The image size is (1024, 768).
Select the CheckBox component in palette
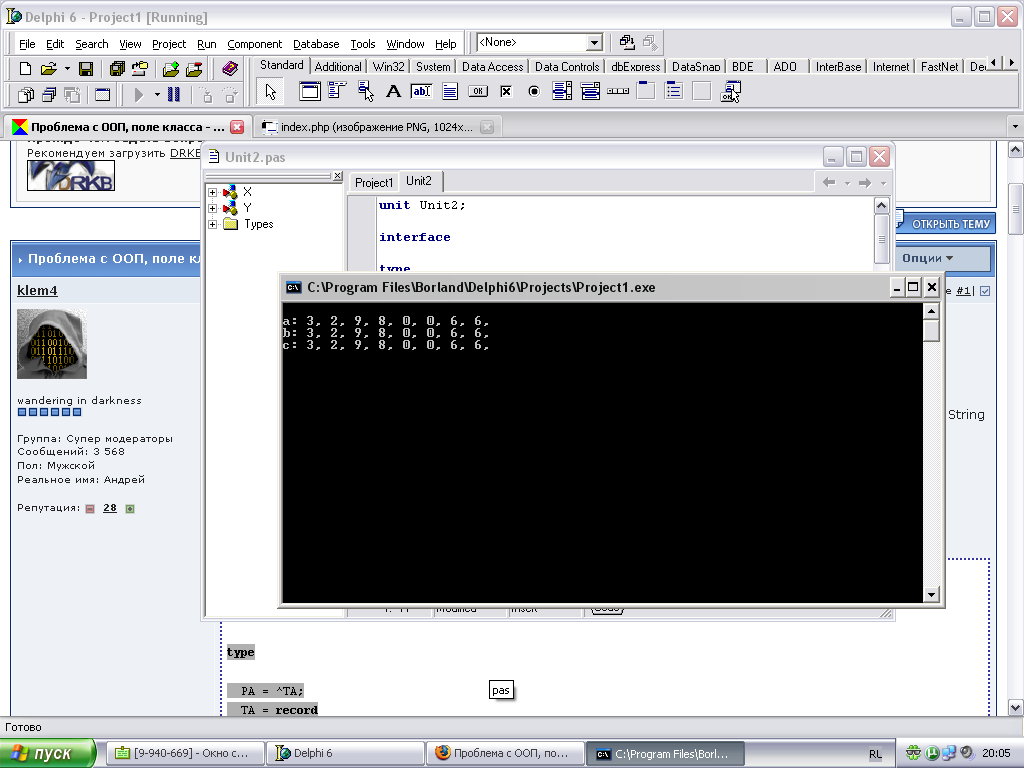click(506, 92)
